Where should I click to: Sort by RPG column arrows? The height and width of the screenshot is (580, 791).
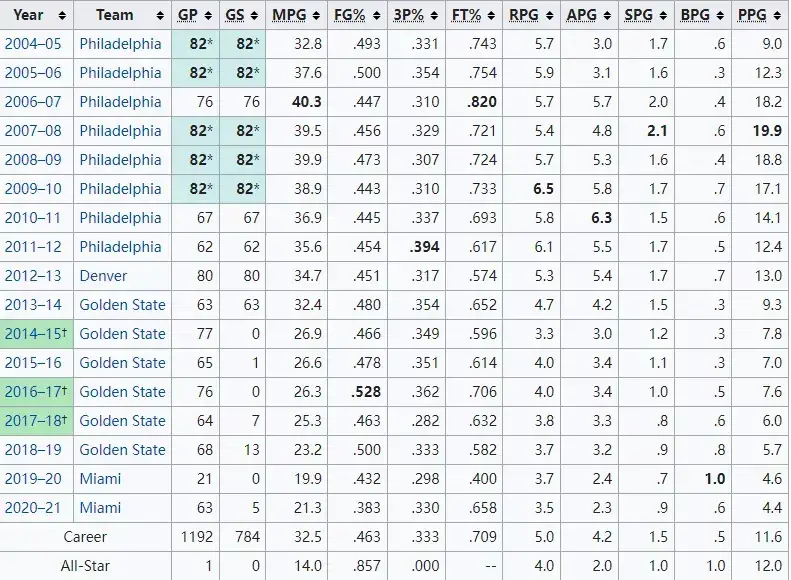tap(549, 16)
